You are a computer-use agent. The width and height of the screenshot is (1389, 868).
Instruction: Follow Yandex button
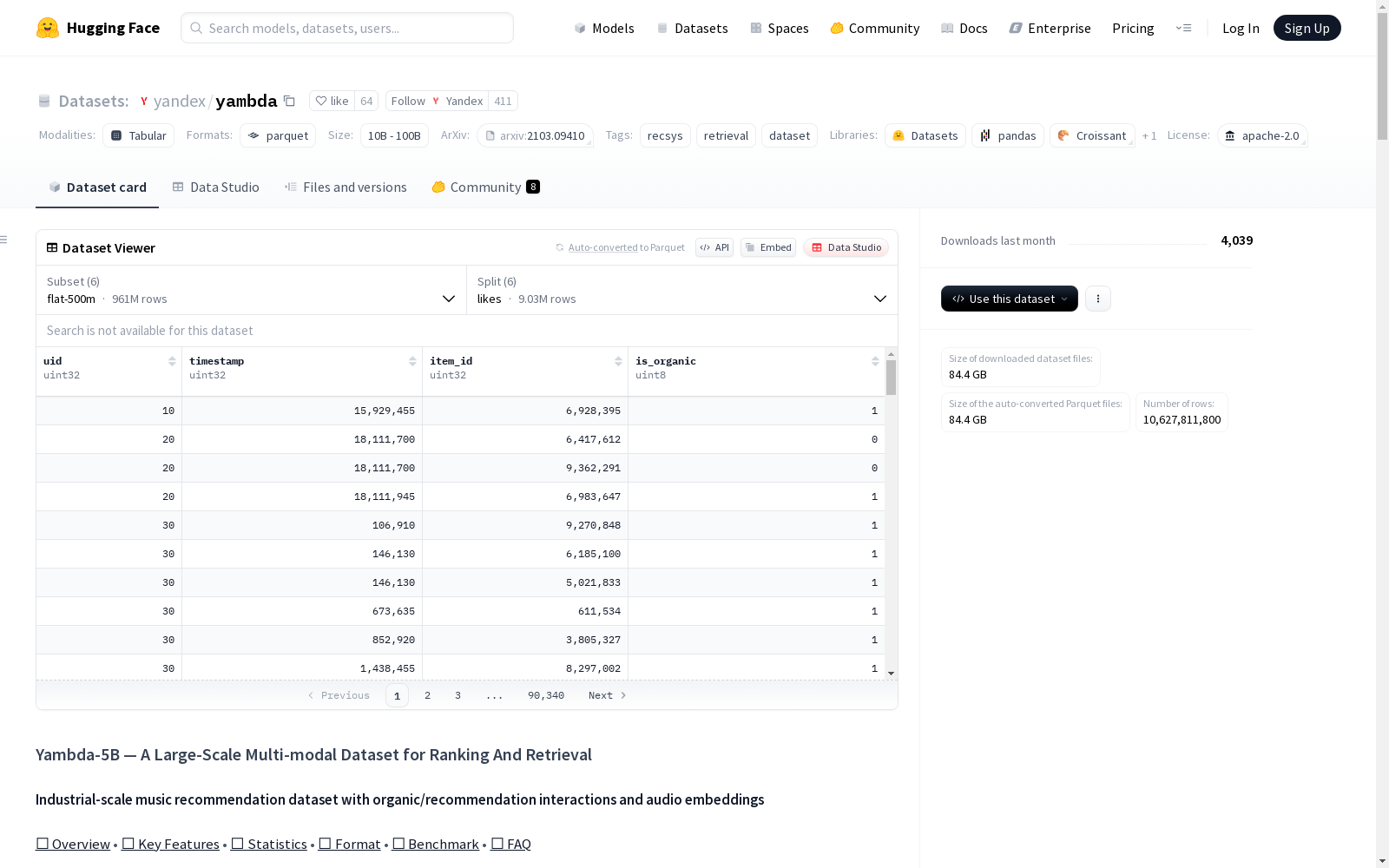(437, 101)
